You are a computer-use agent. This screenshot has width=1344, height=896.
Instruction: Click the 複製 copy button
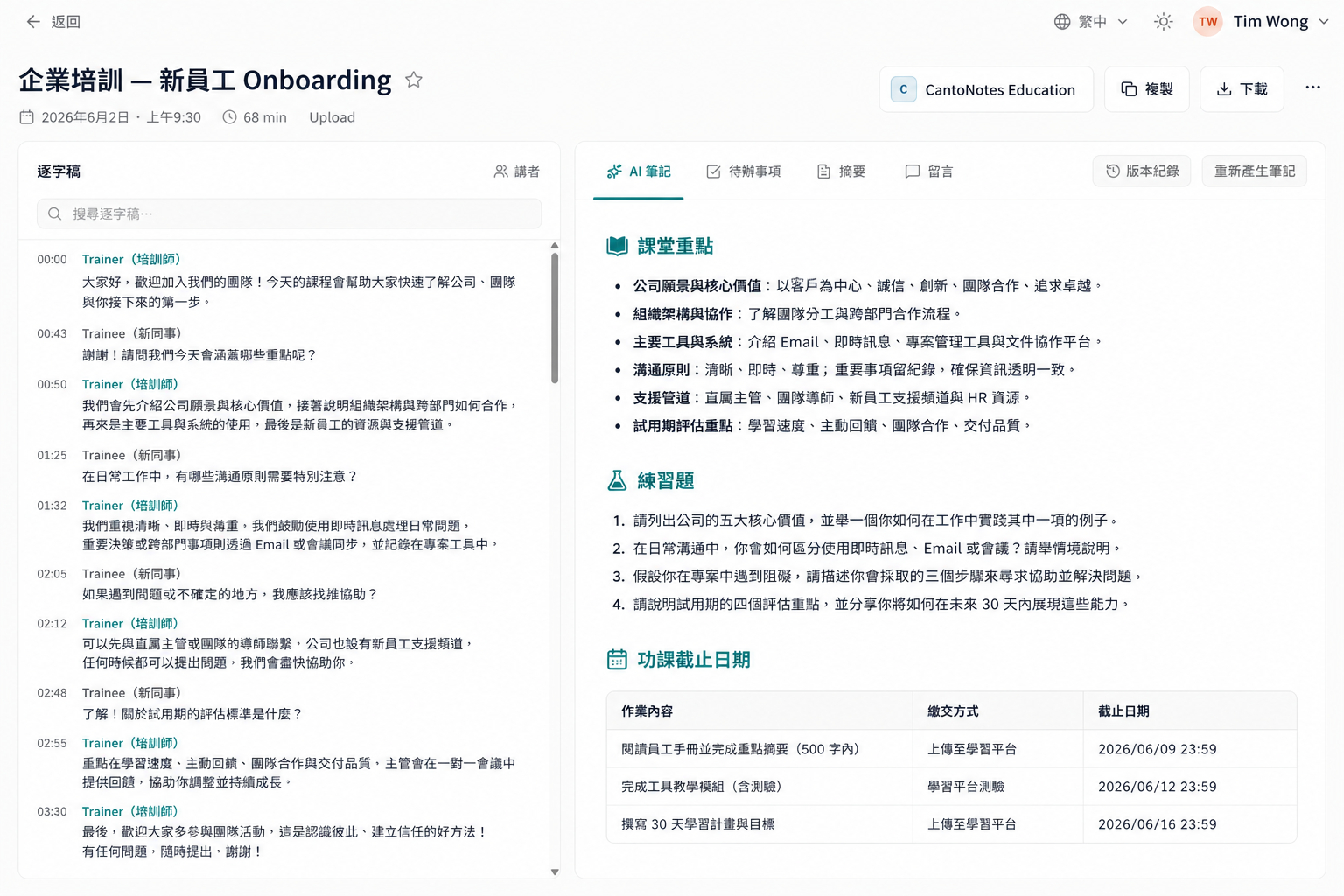(1146, 89)
